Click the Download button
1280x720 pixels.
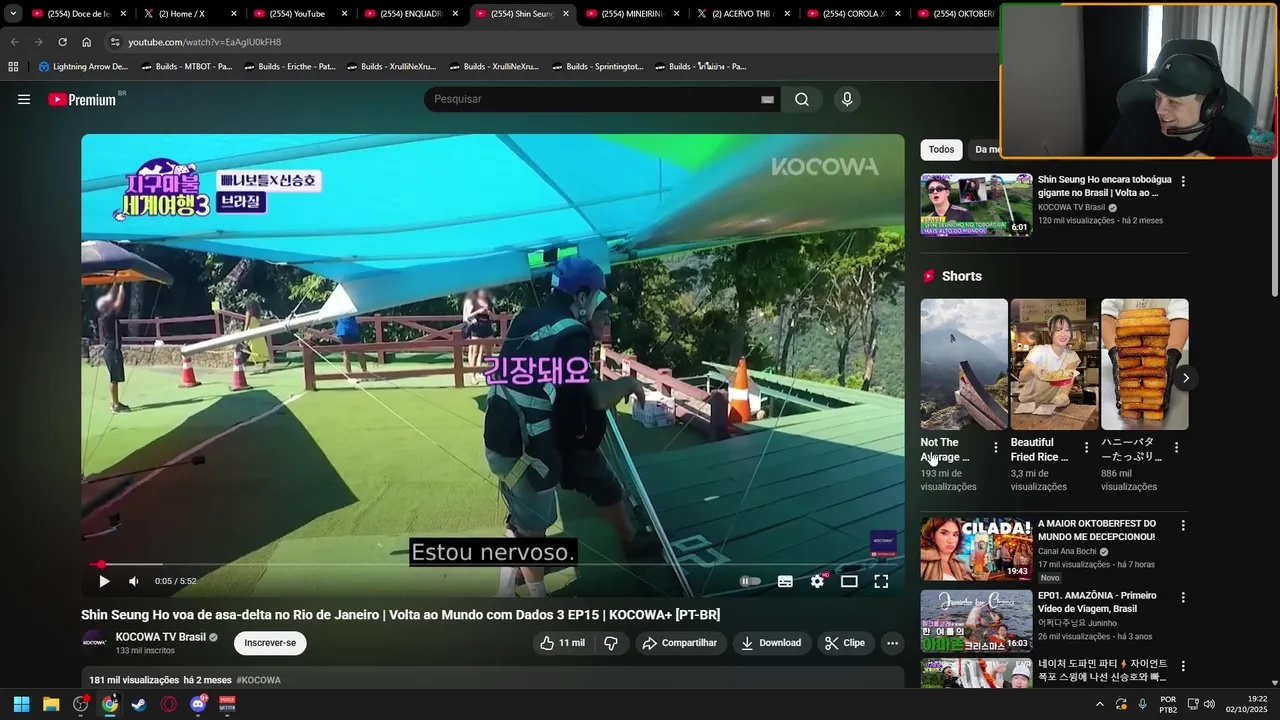pos(770,643)
